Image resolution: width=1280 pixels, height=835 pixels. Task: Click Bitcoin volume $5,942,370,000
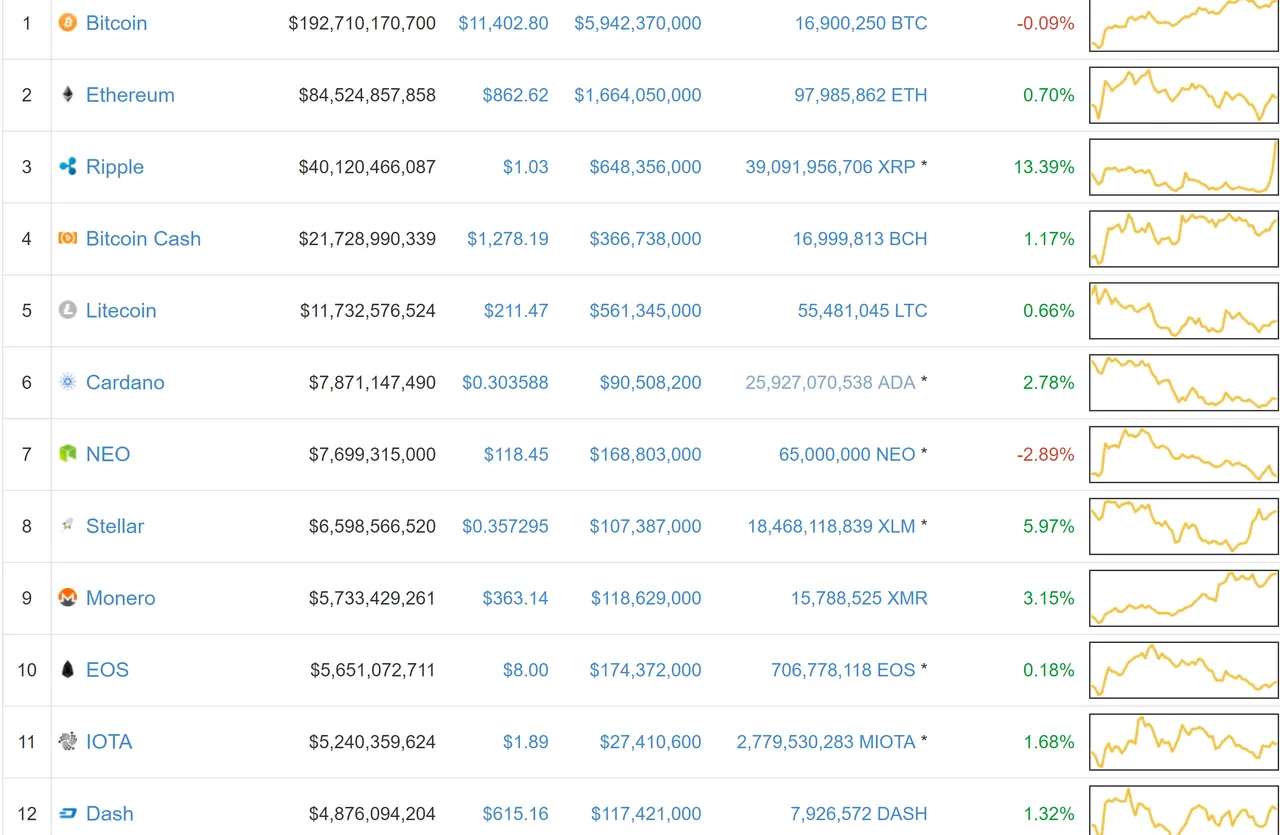[638, 23]
